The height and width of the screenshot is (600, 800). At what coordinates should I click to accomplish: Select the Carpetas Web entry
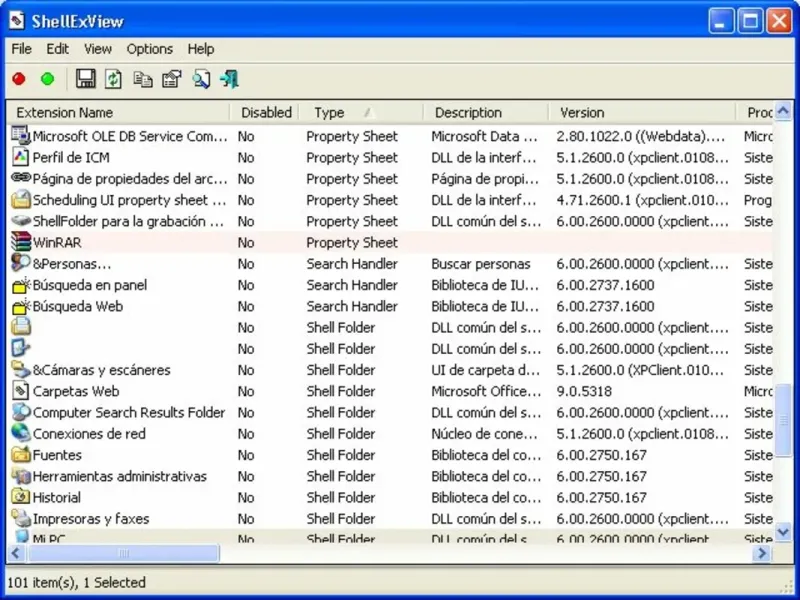coord(76,391)
